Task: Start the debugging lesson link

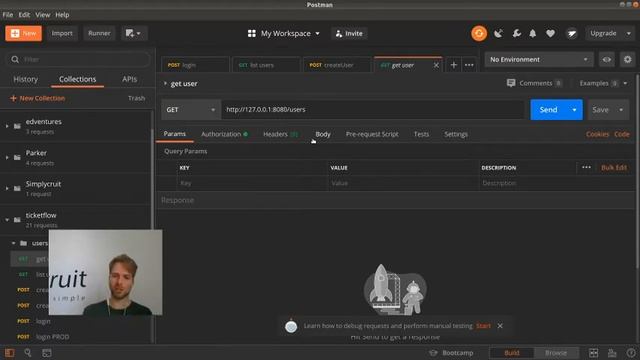Action: point(483,326)
